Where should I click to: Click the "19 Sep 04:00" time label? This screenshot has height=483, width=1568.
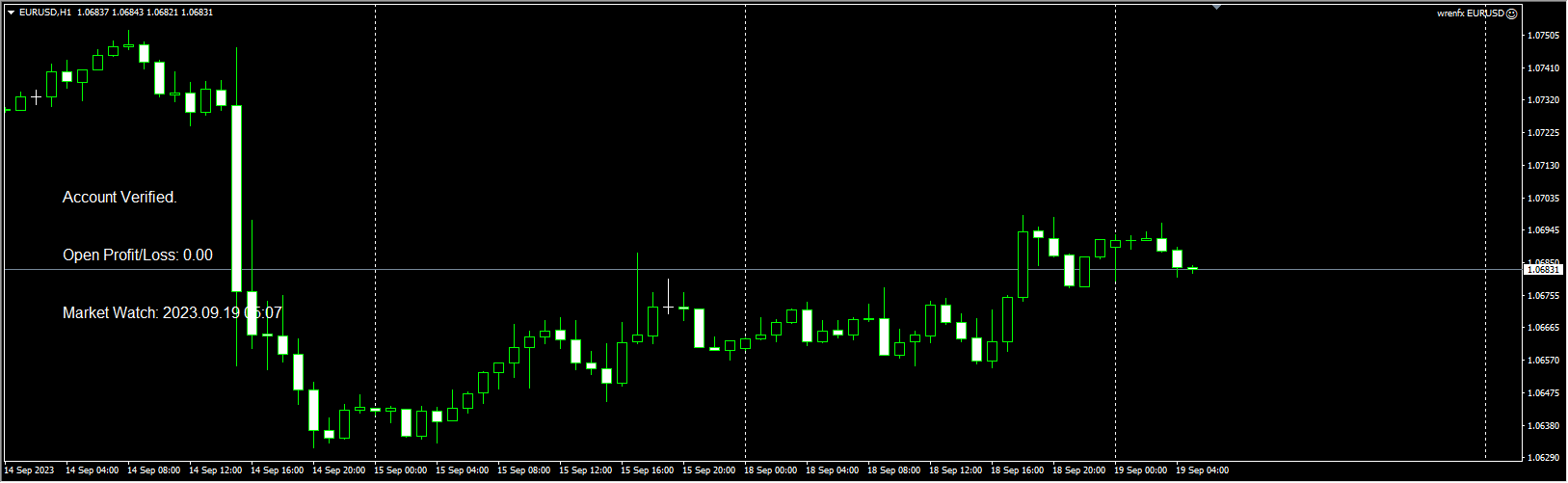point(1203,470)
